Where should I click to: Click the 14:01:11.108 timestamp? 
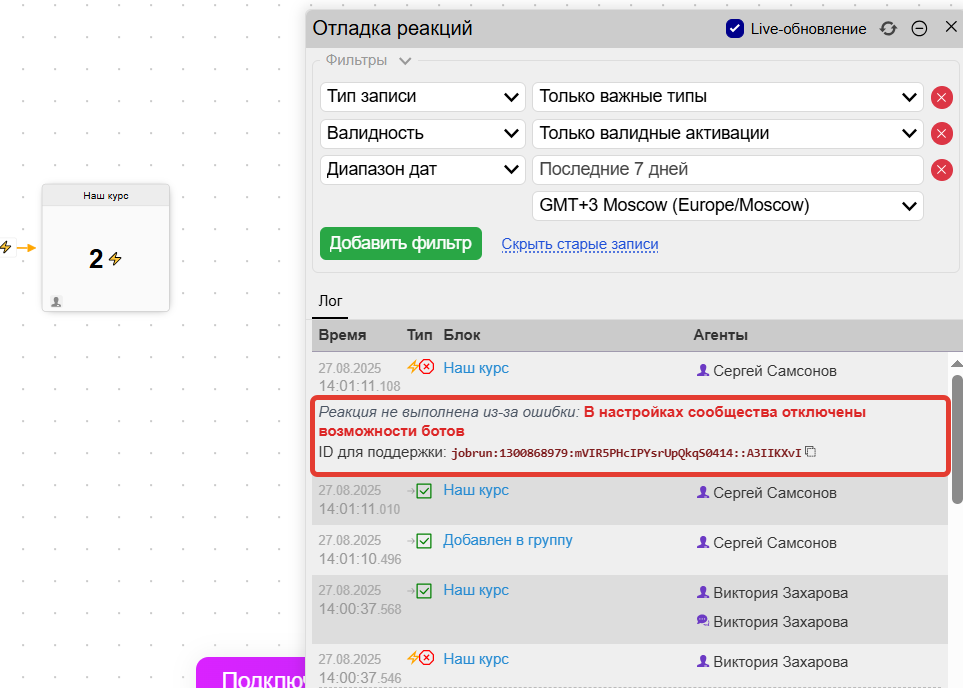pyautogui.click(x=359, y=377)
